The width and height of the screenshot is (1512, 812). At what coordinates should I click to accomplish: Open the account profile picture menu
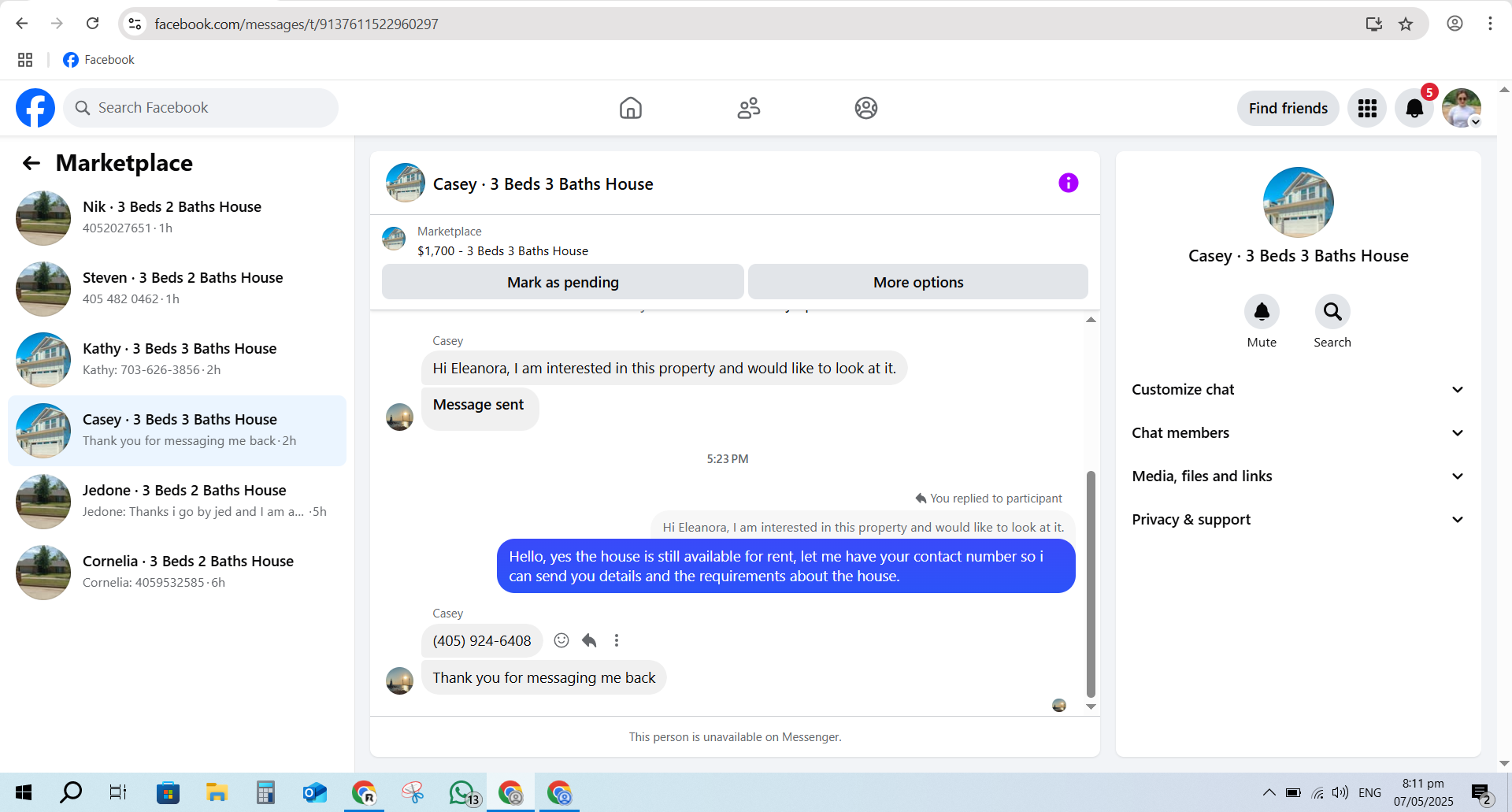click(x=1462, y=108)
